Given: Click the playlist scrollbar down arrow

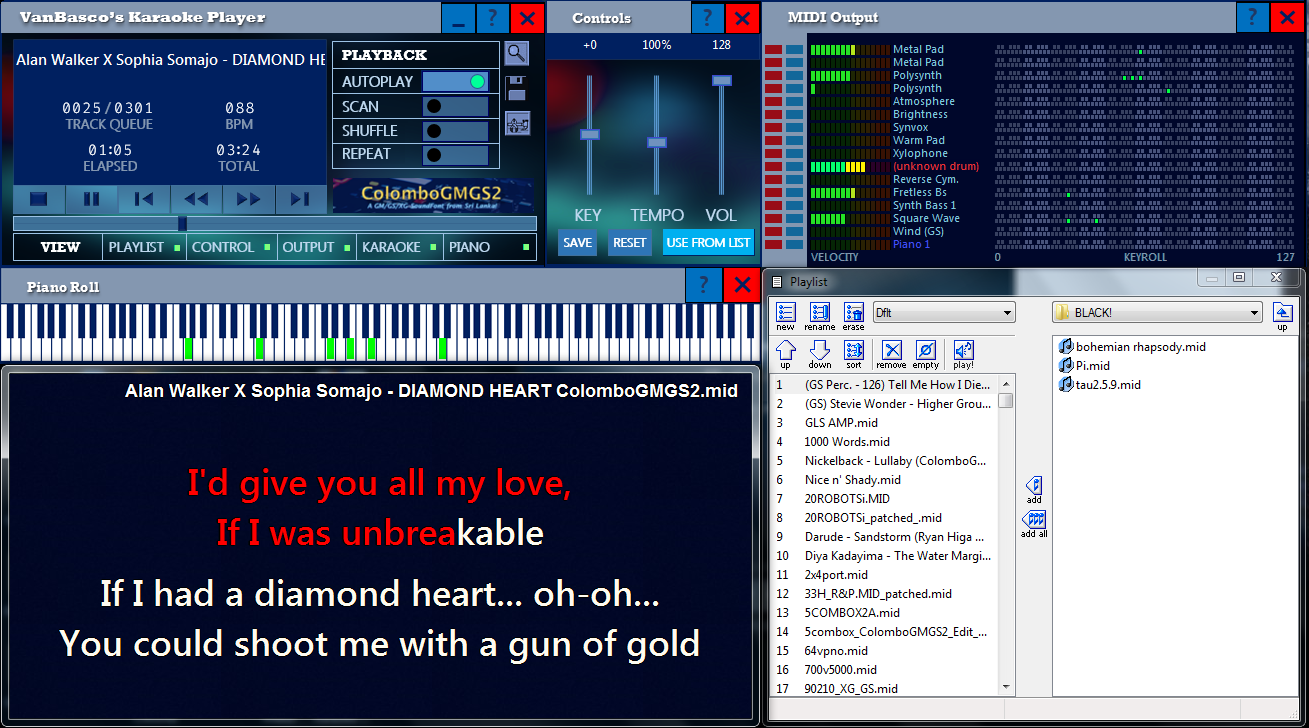Looking at the screenshot, I should [1006, 687].
